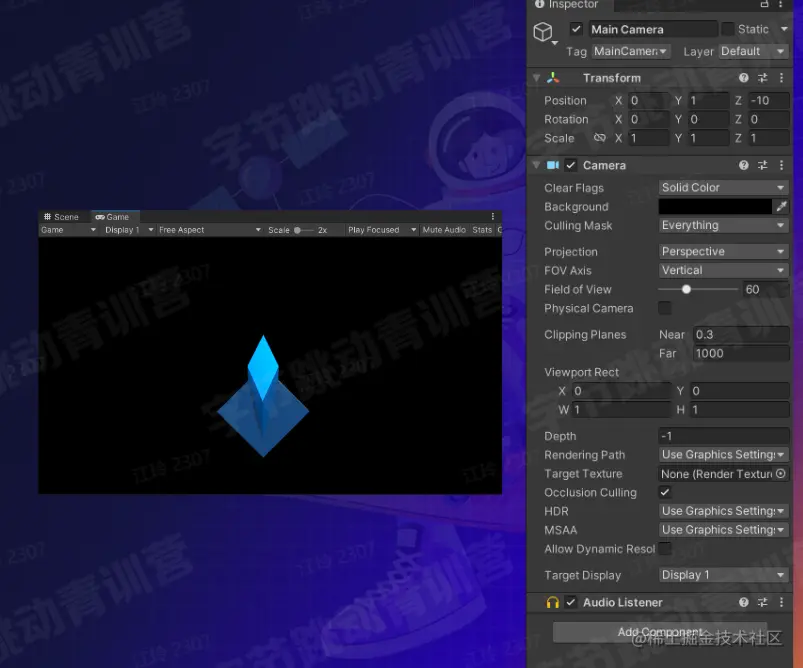803x668 pixels.
Task: Open the FOV Axis dropdown
Action: tap(723, 270)
